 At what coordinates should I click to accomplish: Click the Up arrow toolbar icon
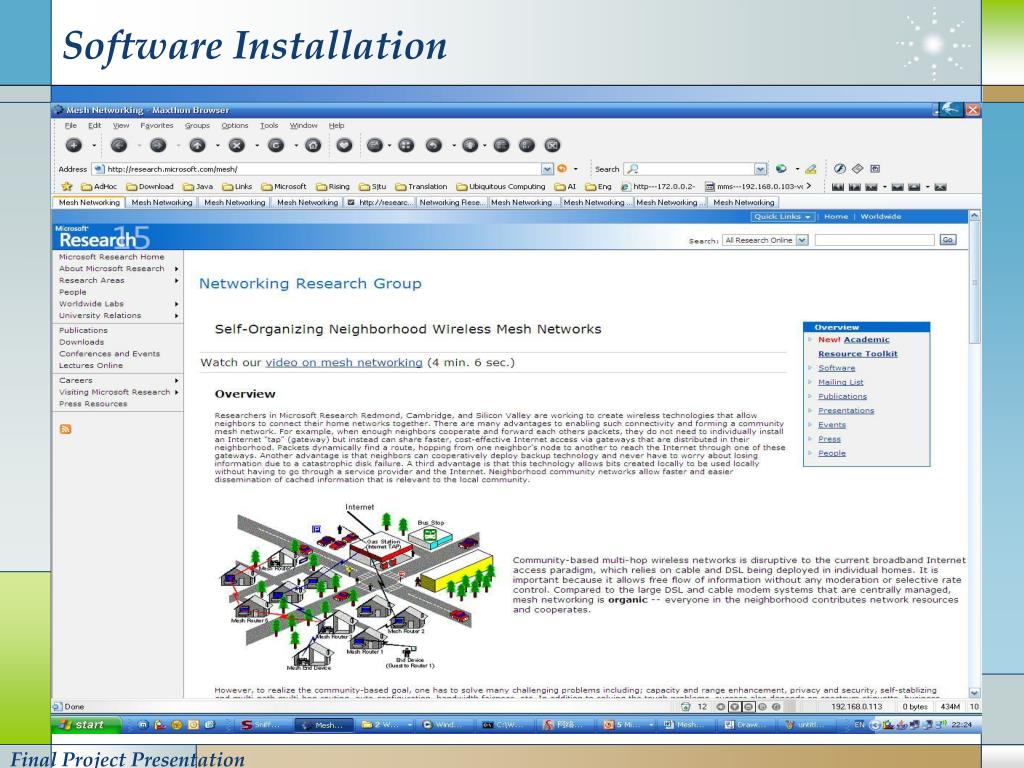tap(197, 146)
